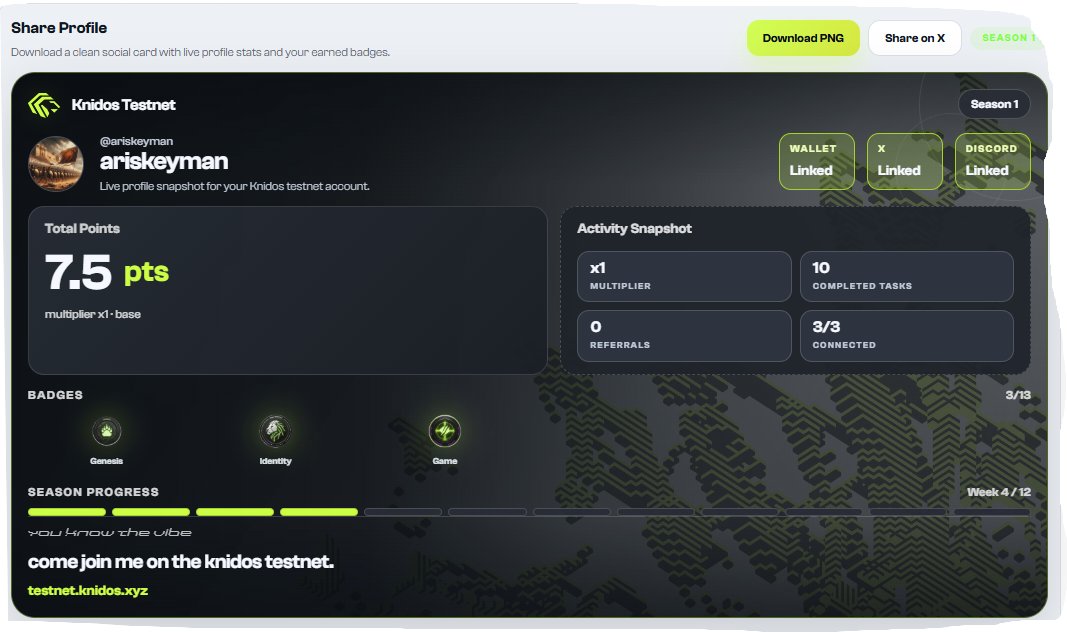Click the 3/3 Connected stat tile
This screenshot has width=1067, height=632.
tap(906, 335)
